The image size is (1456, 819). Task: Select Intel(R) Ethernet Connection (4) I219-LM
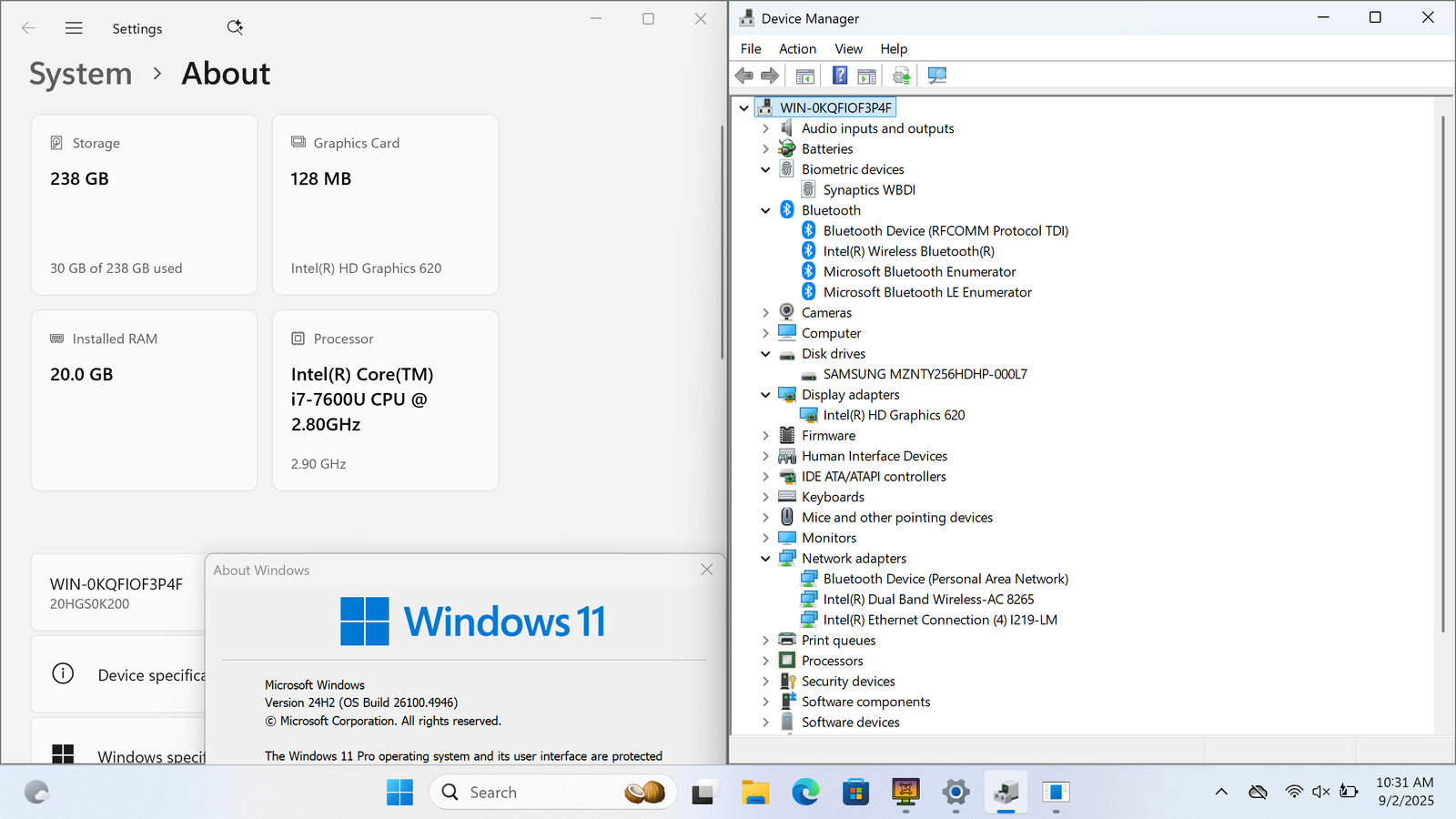940,620
